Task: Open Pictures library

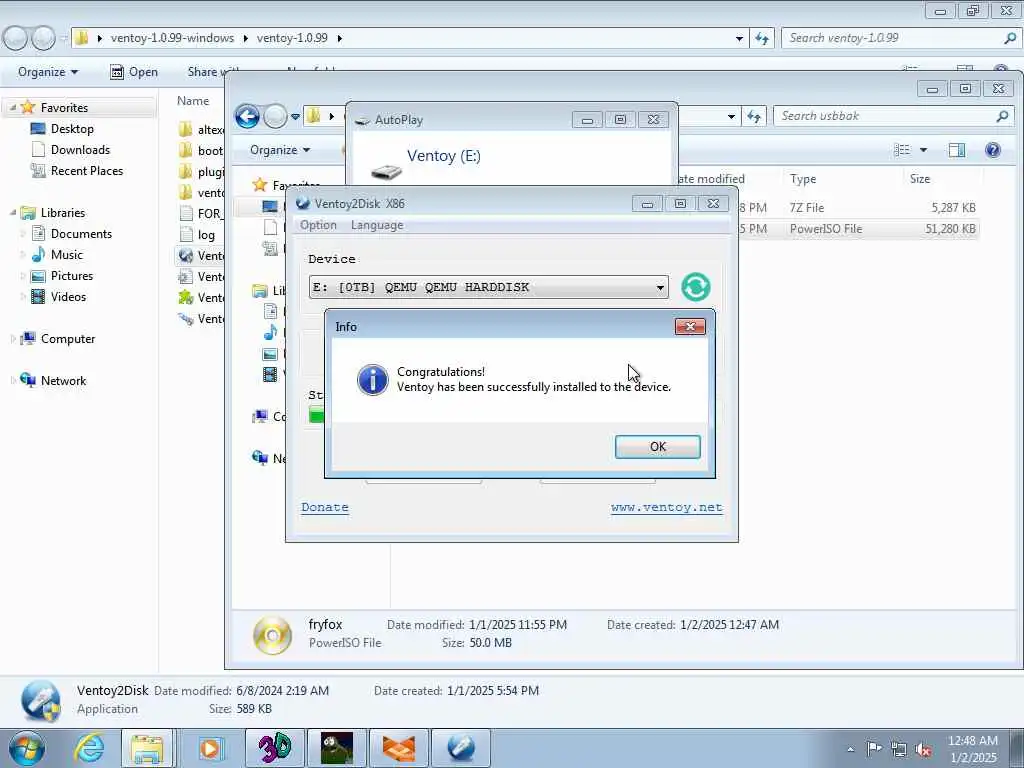Action: coord(72,276)
